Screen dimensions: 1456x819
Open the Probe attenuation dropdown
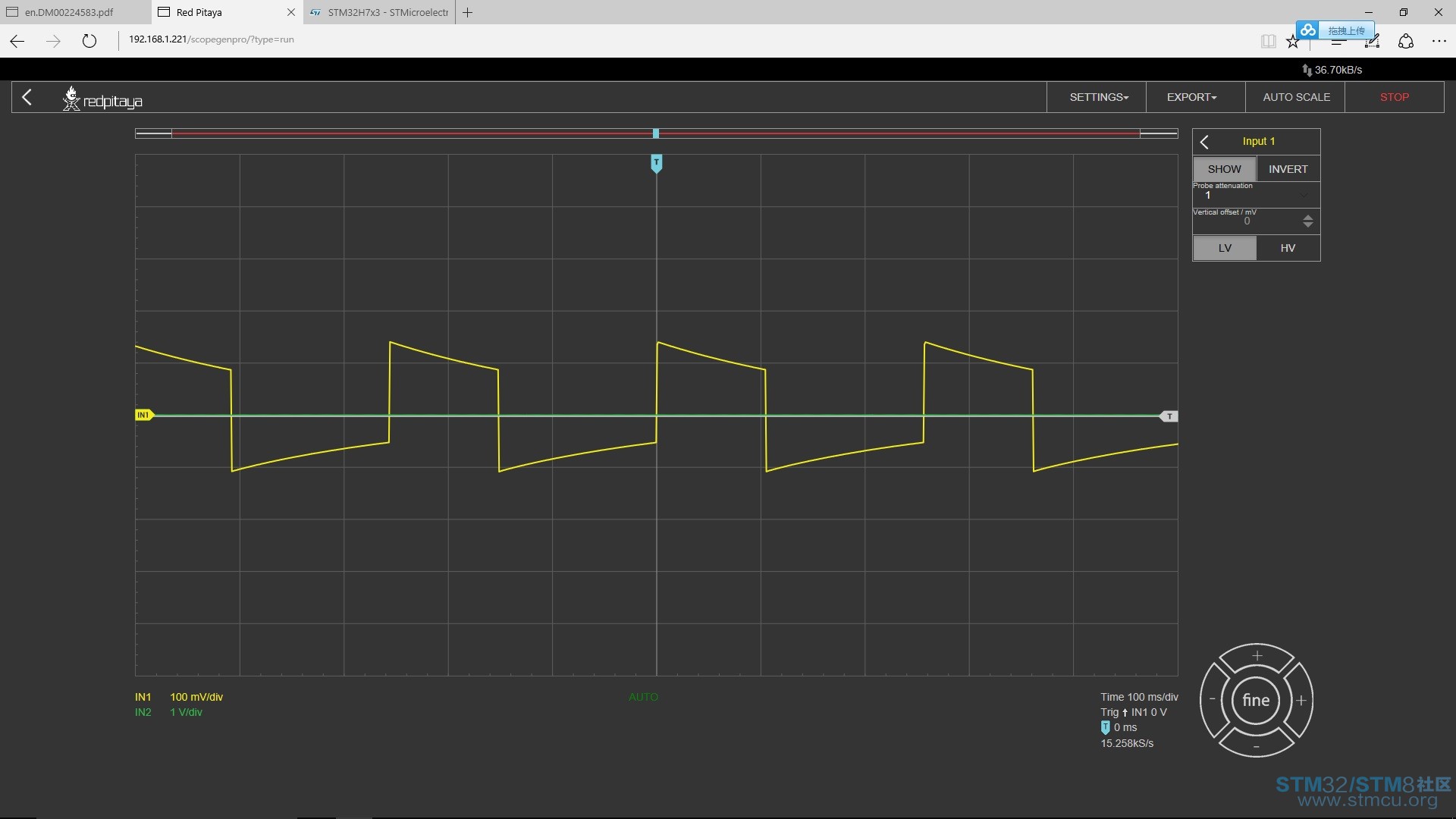coord(1256,195)
